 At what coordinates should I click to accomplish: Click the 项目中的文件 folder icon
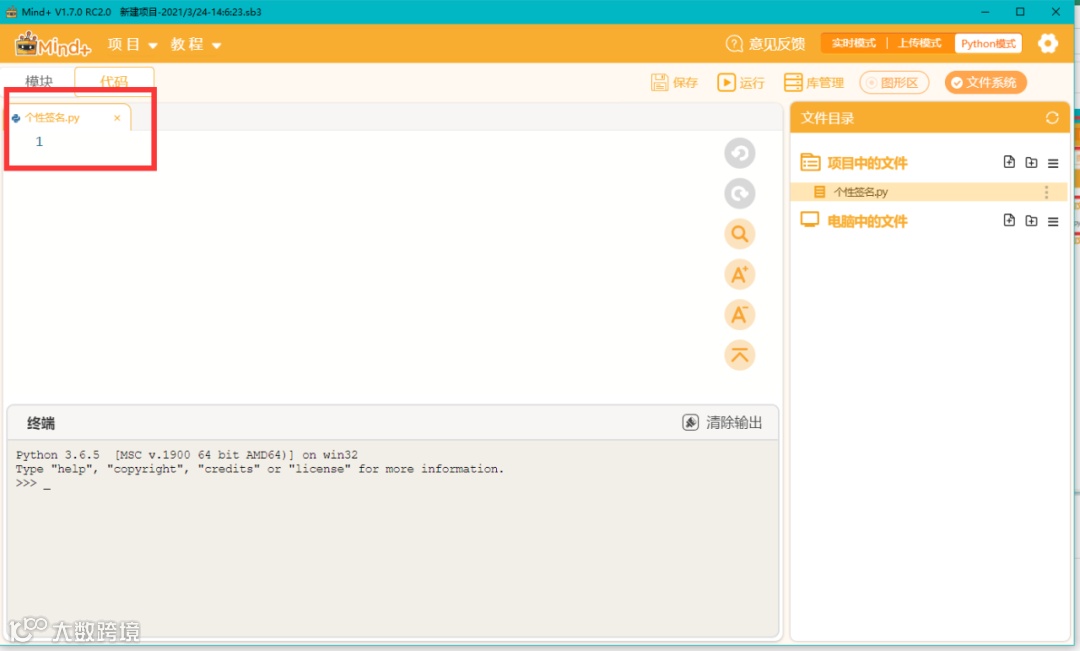point(810,163)
